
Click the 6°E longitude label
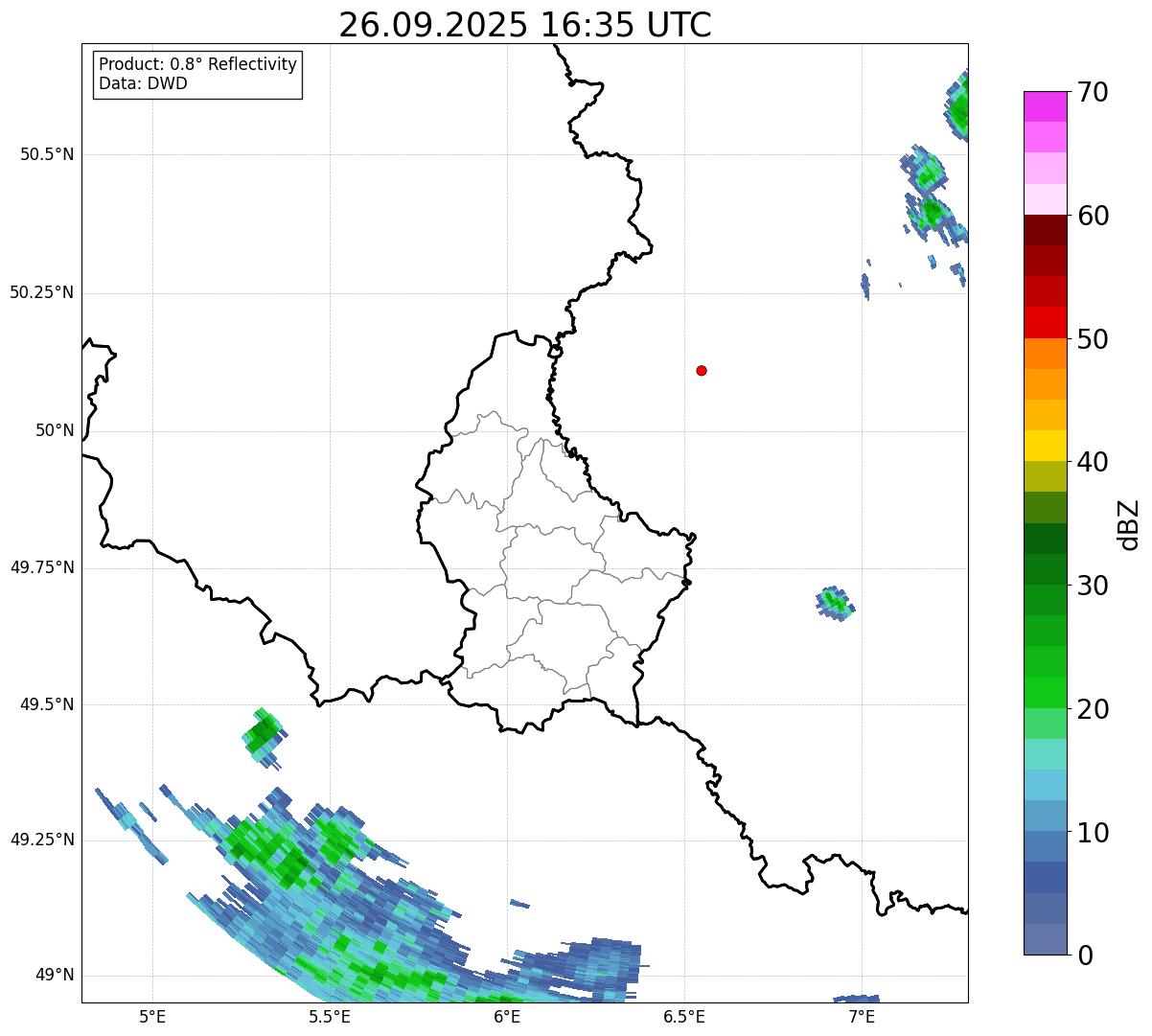tap(507, 1017)
